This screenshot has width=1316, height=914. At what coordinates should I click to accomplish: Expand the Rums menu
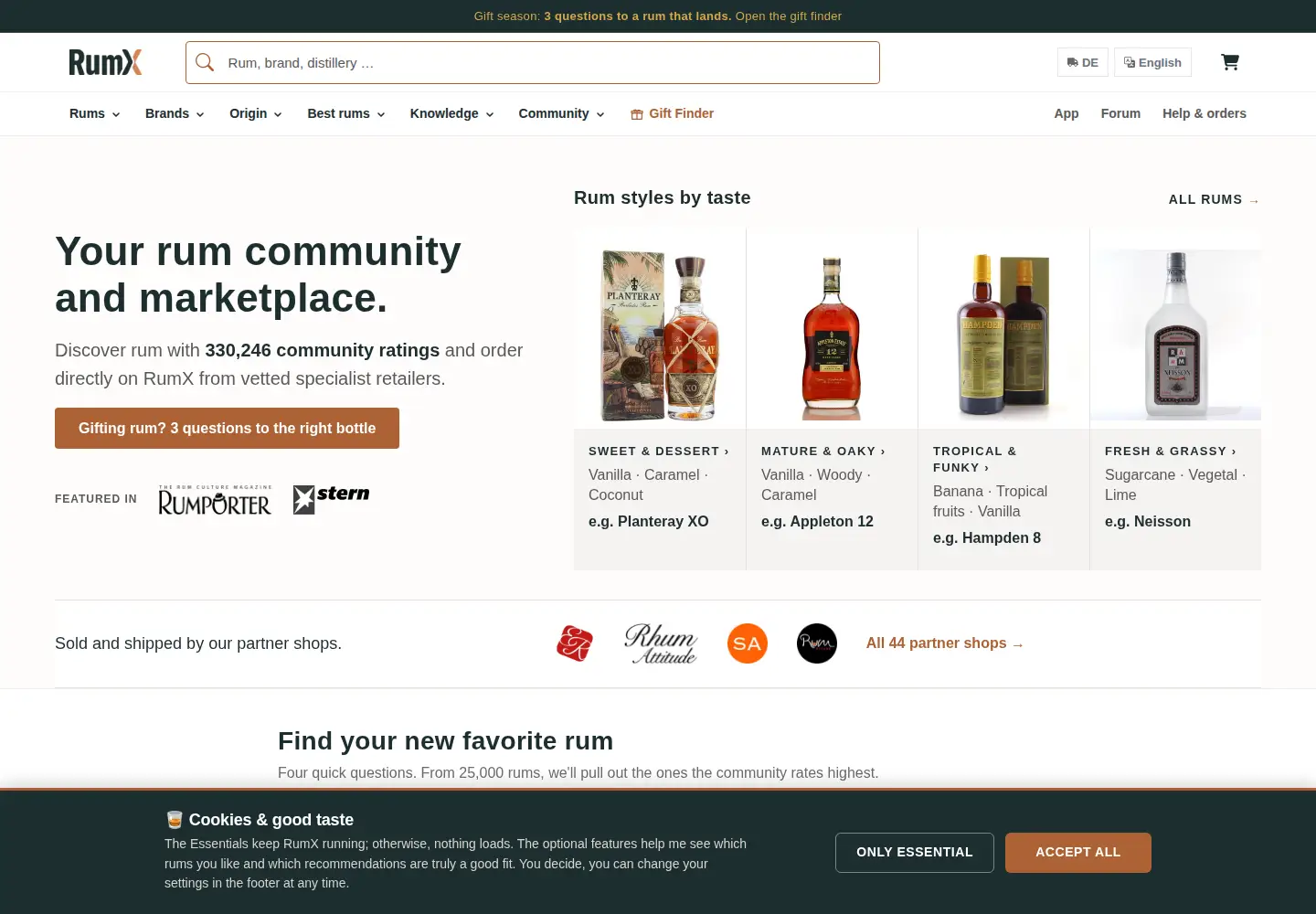(x=94, y=113)
